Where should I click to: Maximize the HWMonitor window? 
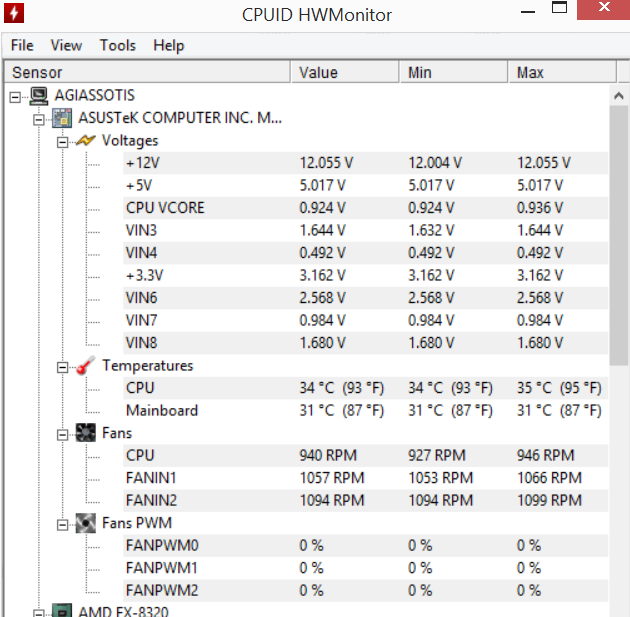(559, 8)
